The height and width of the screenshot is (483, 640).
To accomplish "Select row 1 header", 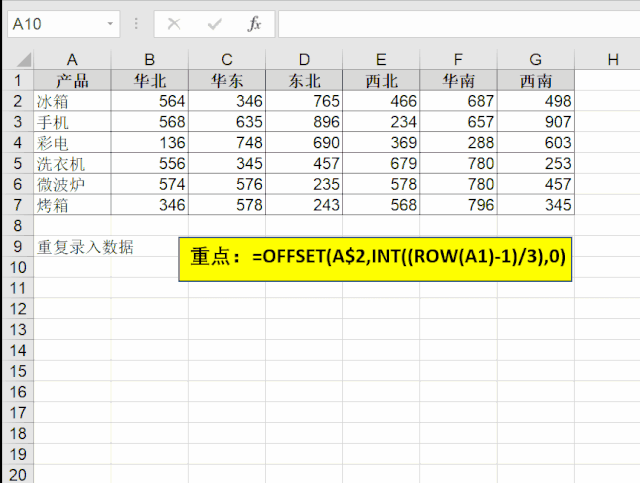I will (x=18, y=80).
